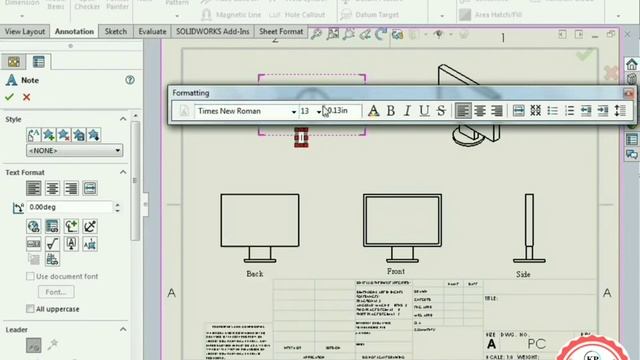Decrease indent in Formatting toolbar

(586, 111)
